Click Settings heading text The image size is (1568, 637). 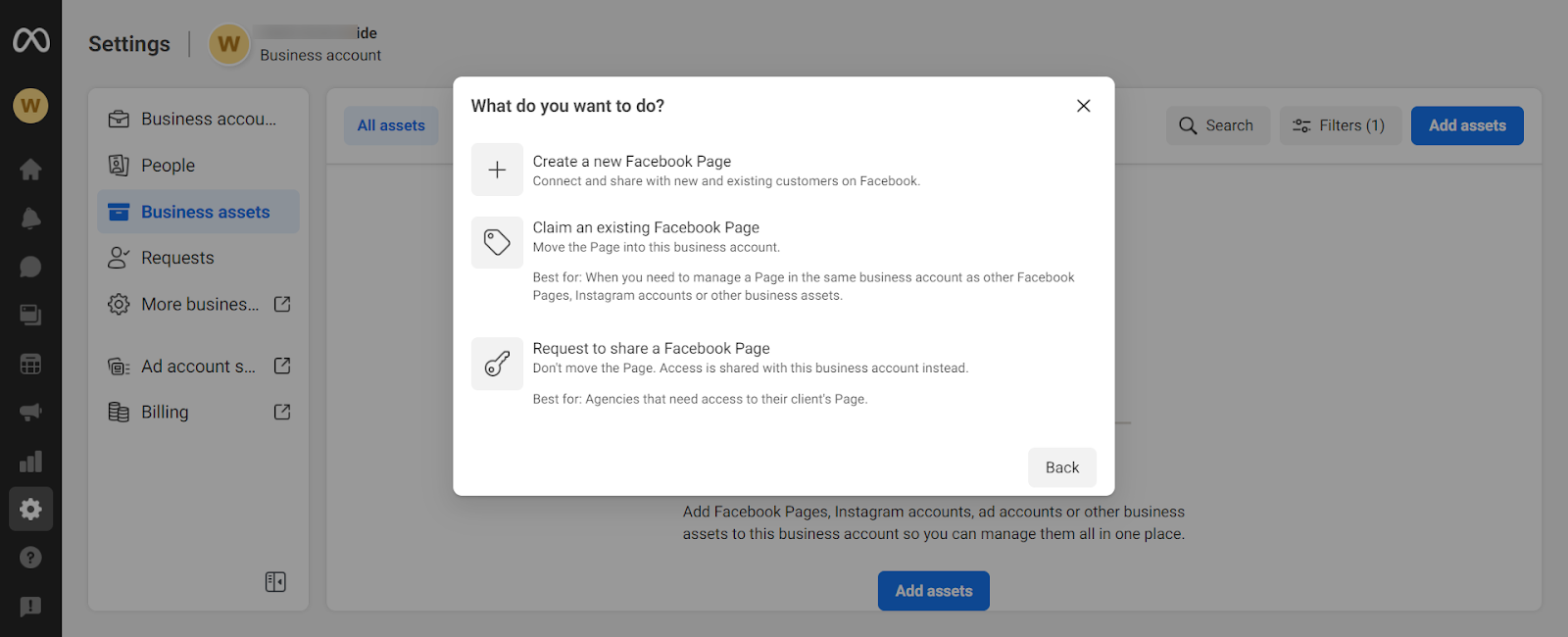129,44
